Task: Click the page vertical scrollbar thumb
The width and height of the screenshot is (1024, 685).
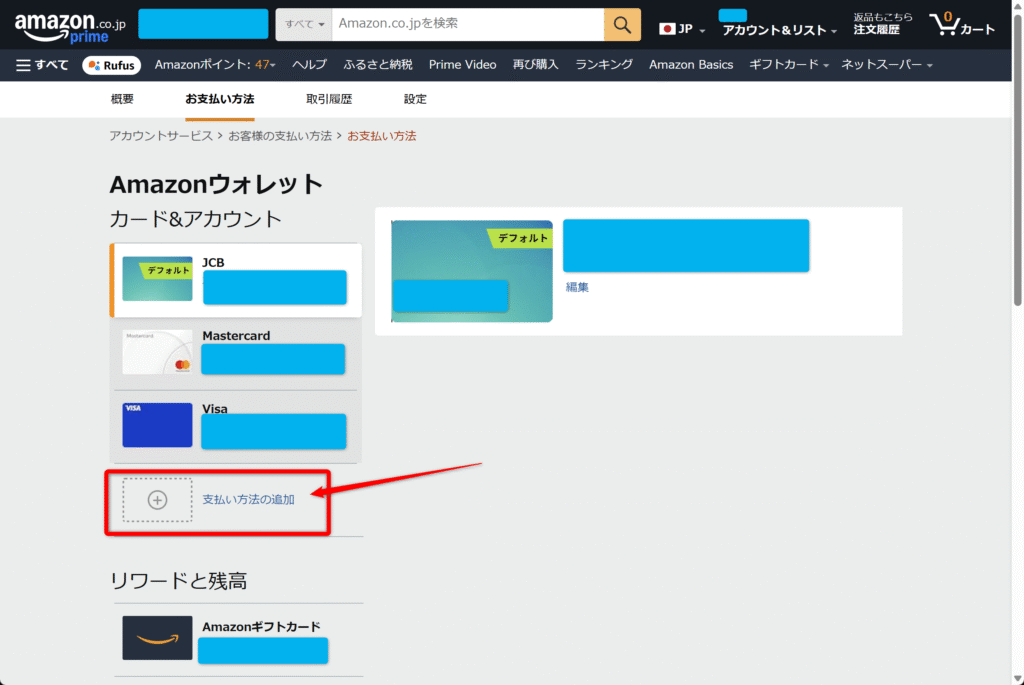Action: point(1017,159)
